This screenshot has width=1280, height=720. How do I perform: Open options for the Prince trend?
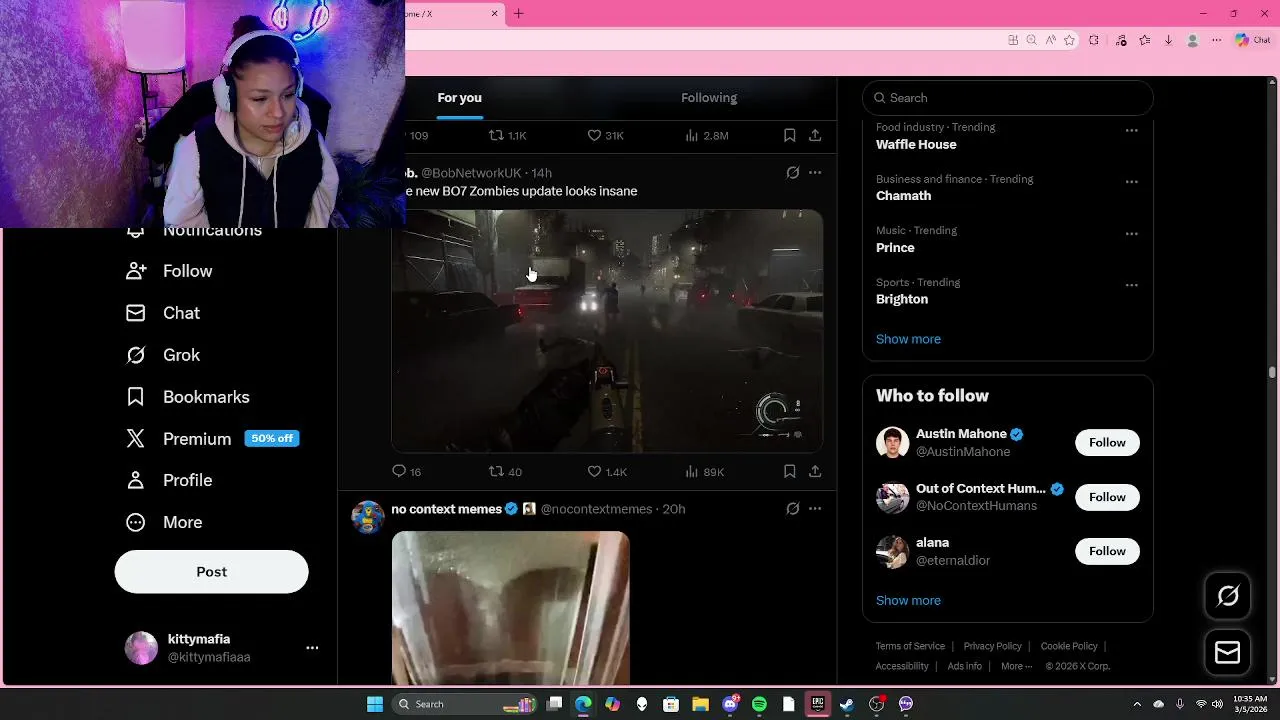(x=1131, y=233)
